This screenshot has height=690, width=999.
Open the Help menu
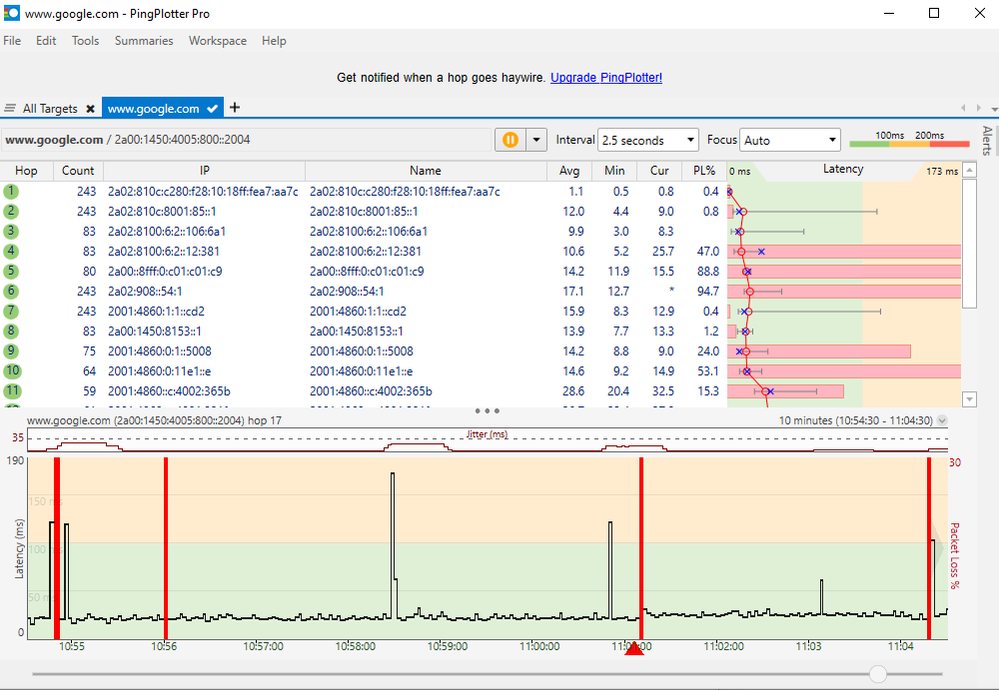pos(274,41)
